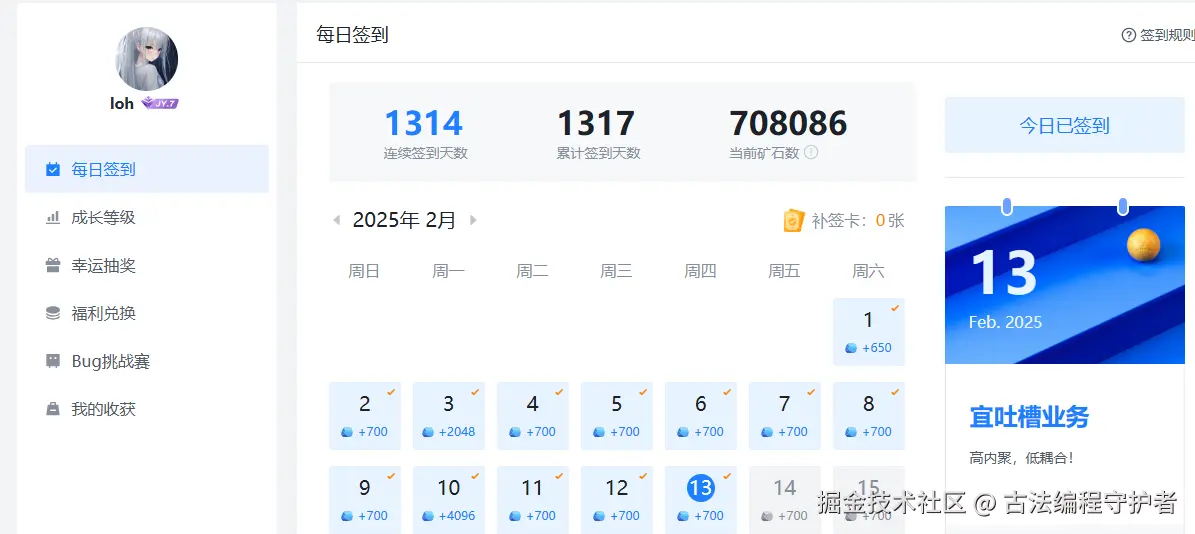Click the 2025年 2月 month label
The height and width of the screenshot is (534, 1195).
click(405, 220)
